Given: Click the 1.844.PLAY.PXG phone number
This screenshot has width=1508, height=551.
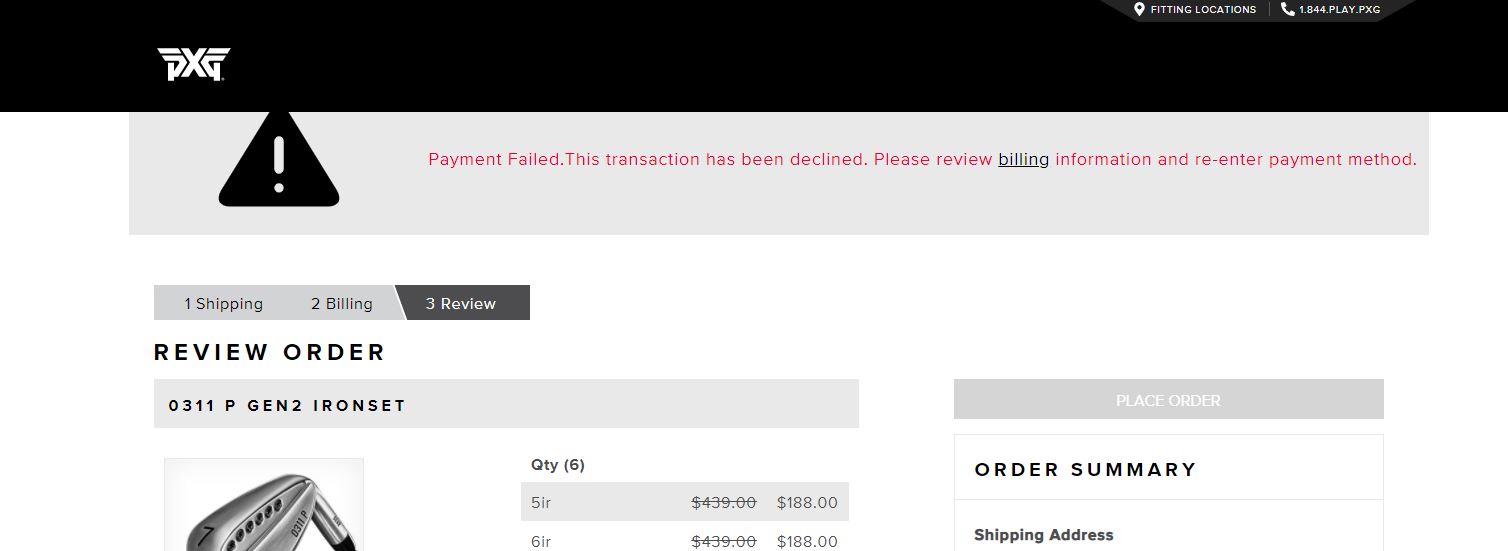Looking at the screenshot, I should (x=1339, y=10).
